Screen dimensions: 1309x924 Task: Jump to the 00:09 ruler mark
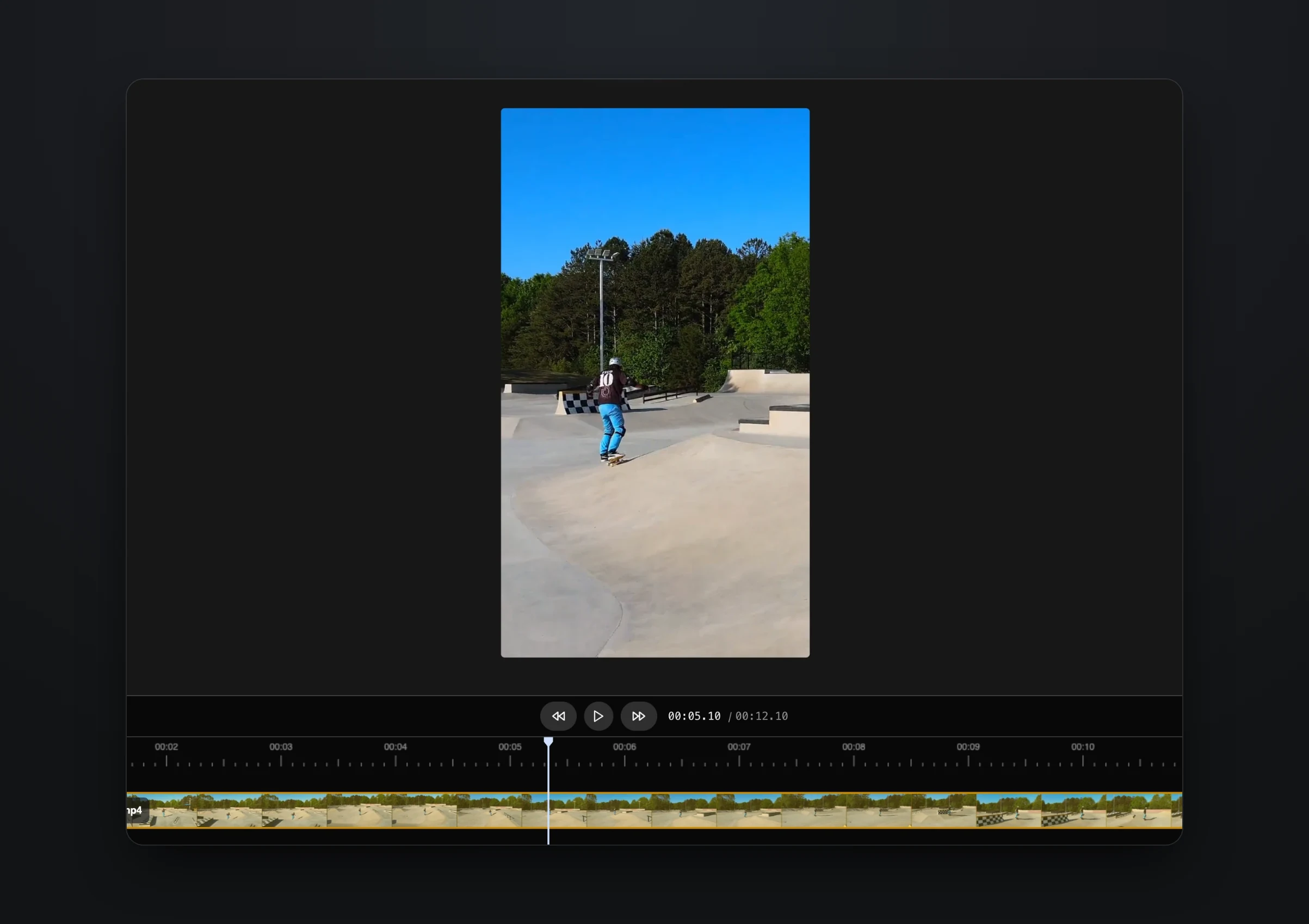pos(968,747)
